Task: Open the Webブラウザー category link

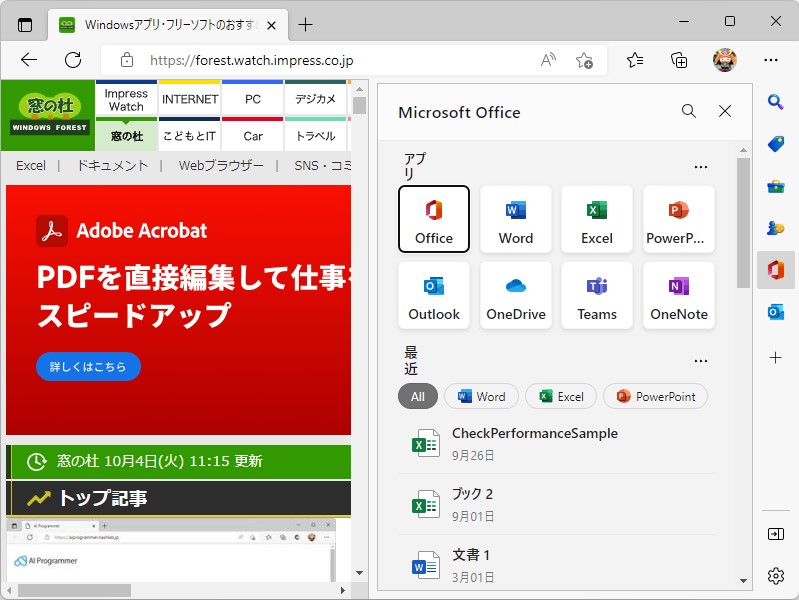Action: point(221,166)
